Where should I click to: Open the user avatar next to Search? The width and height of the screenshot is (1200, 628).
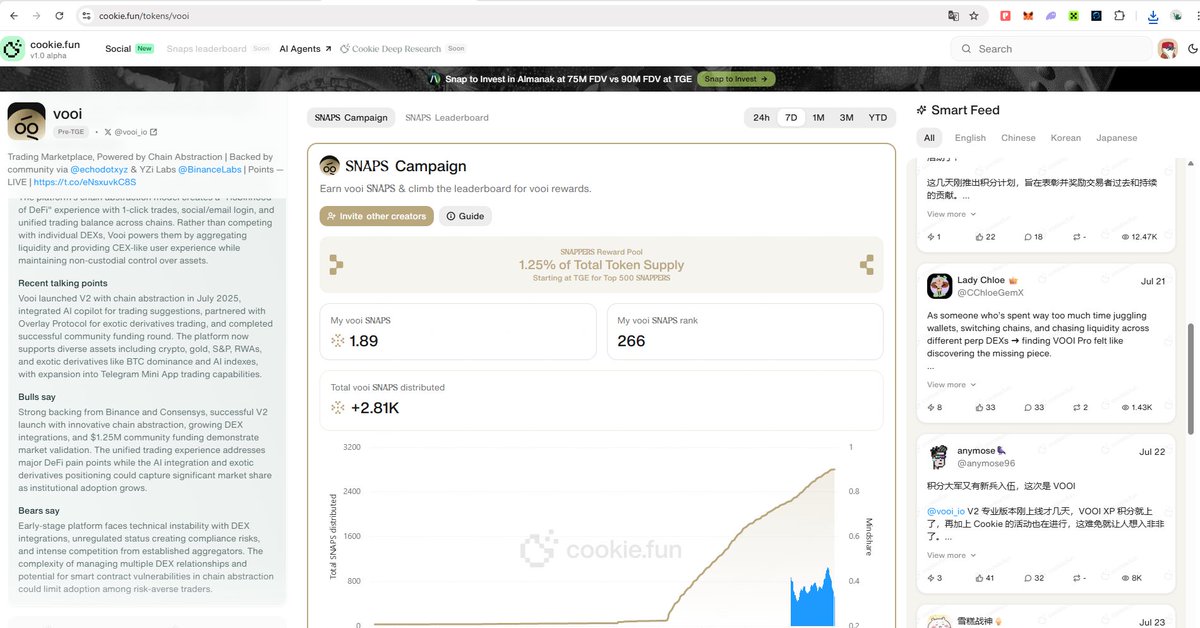point(1167,49)
